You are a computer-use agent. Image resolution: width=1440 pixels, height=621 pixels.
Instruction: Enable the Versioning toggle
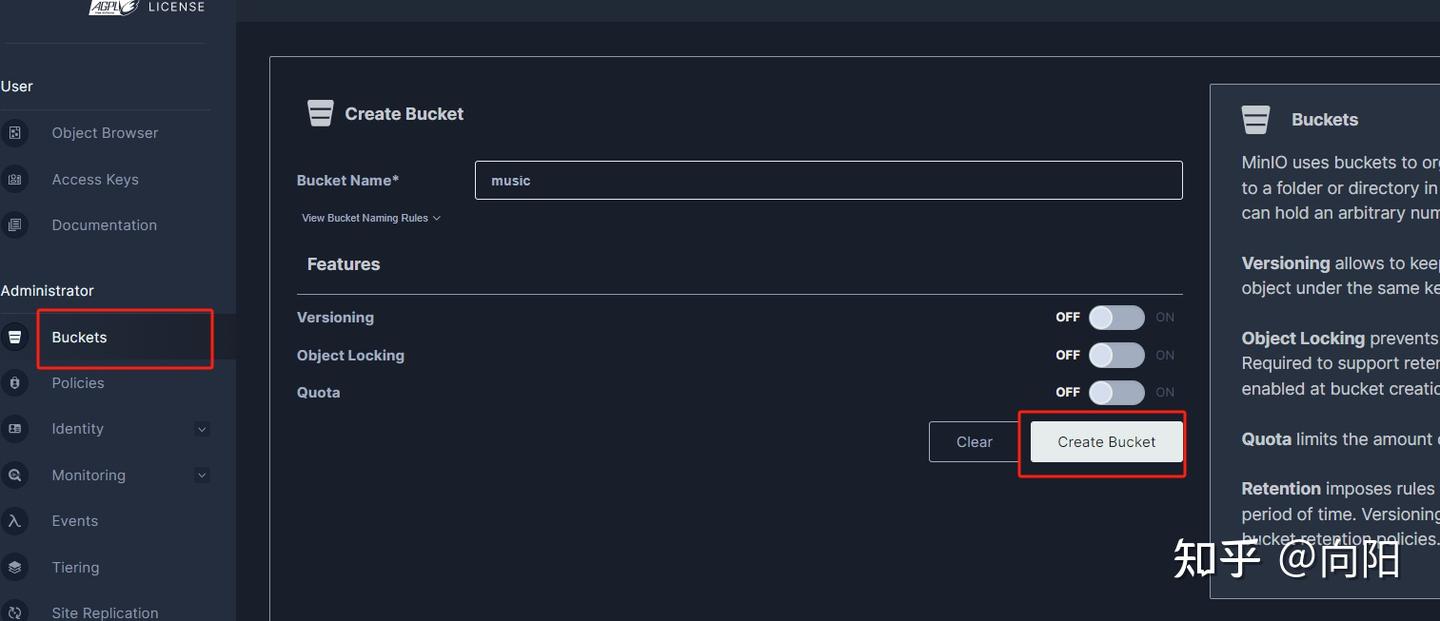pos(1116,318)
